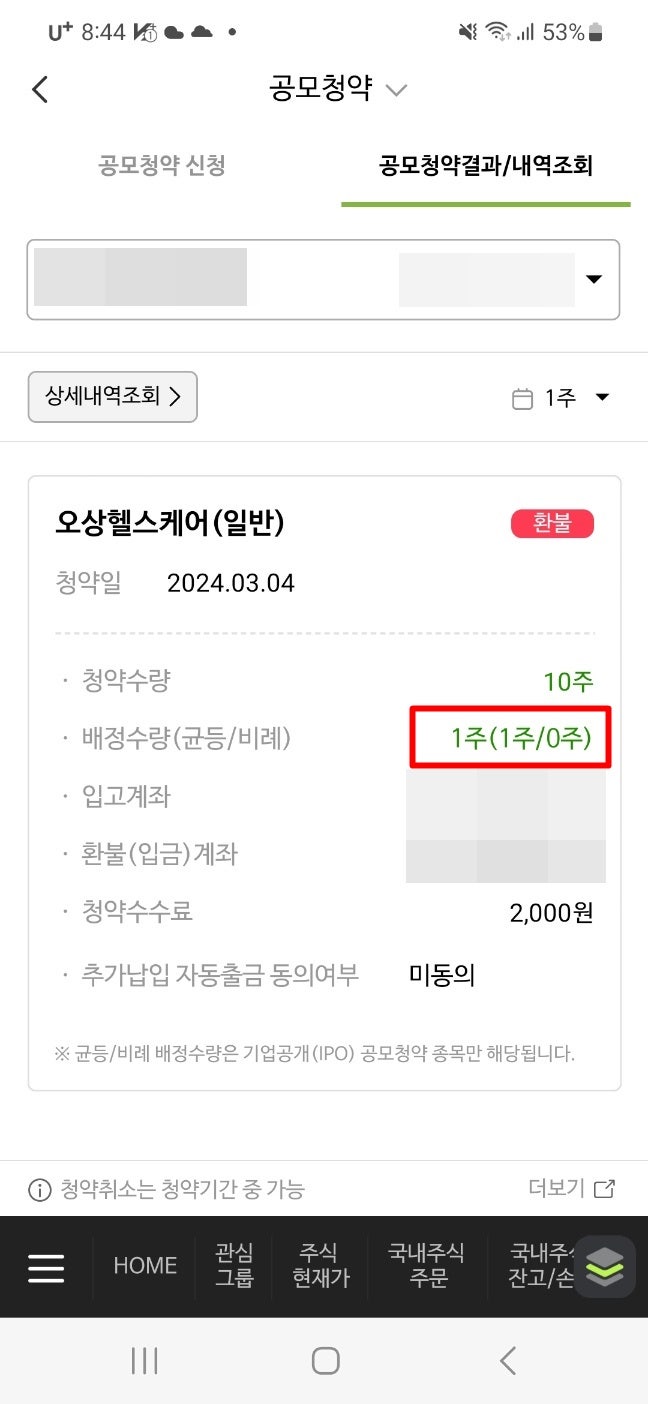Expand the account selection dropdown
Image resolution: width=648 pixels, height=1404 pixels.
tap(593, 279)
